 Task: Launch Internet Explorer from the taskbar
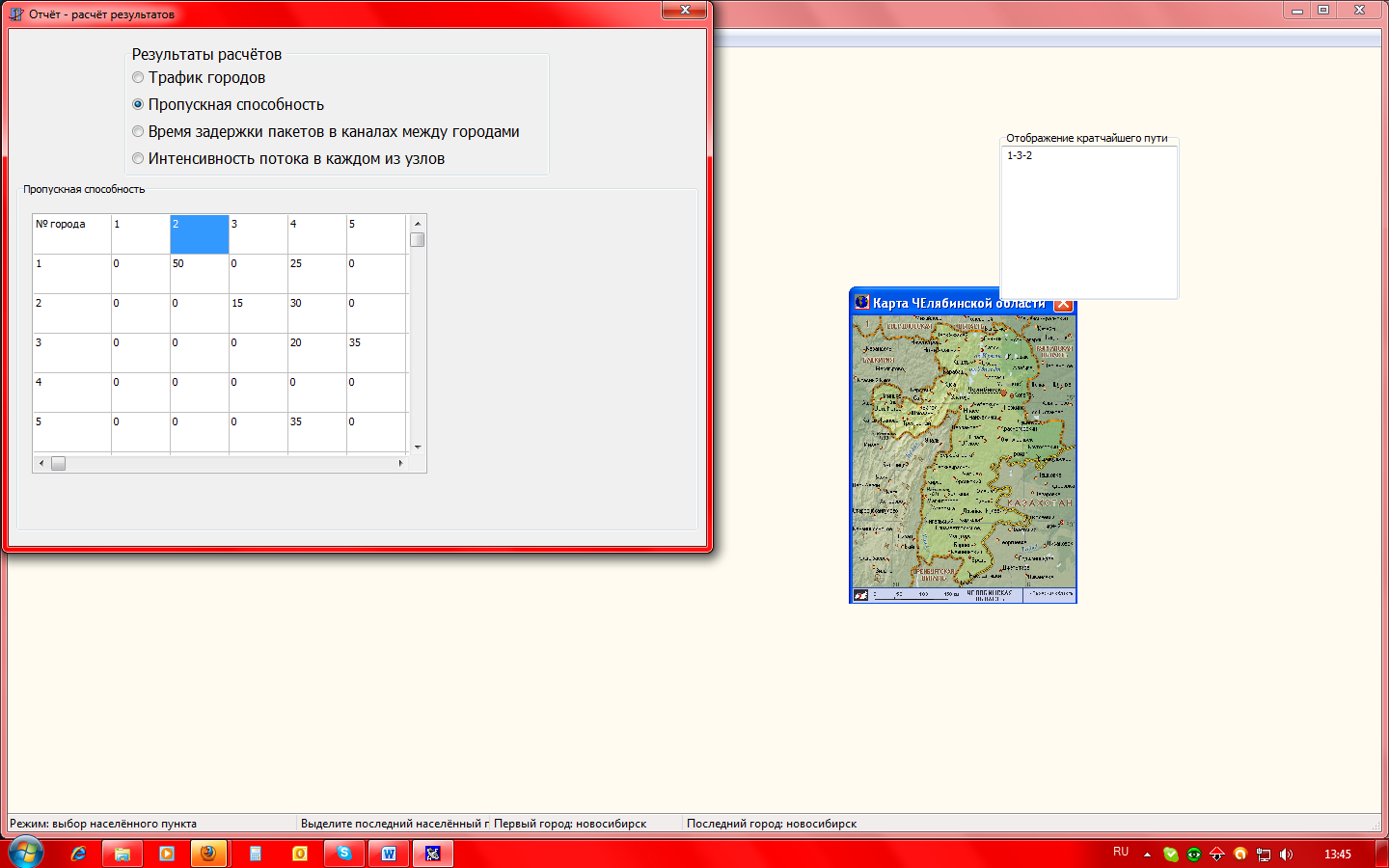(x=78, y=854)
